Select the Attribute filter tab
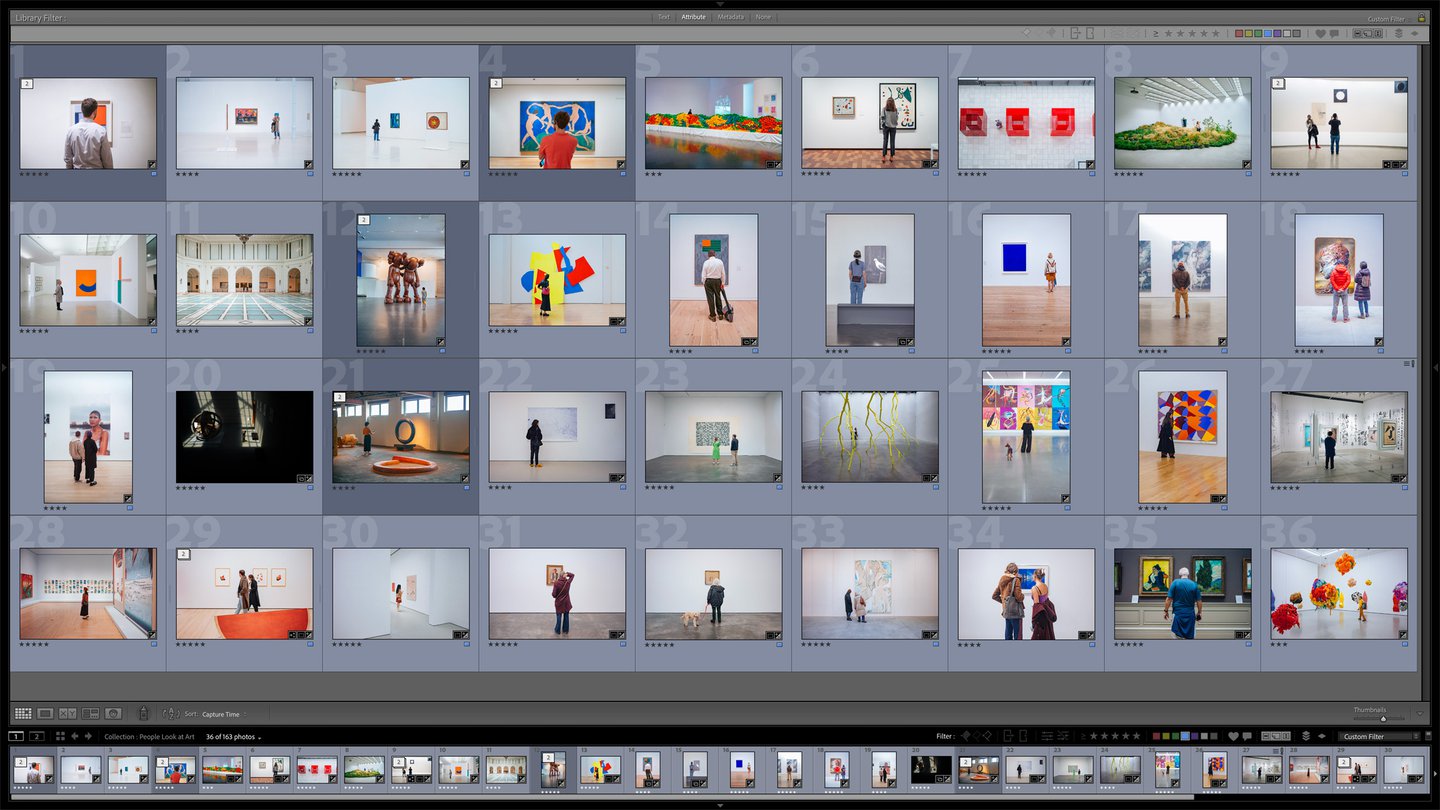The width and height of the screenshot is (1440, 810). (x=693, y=17)
